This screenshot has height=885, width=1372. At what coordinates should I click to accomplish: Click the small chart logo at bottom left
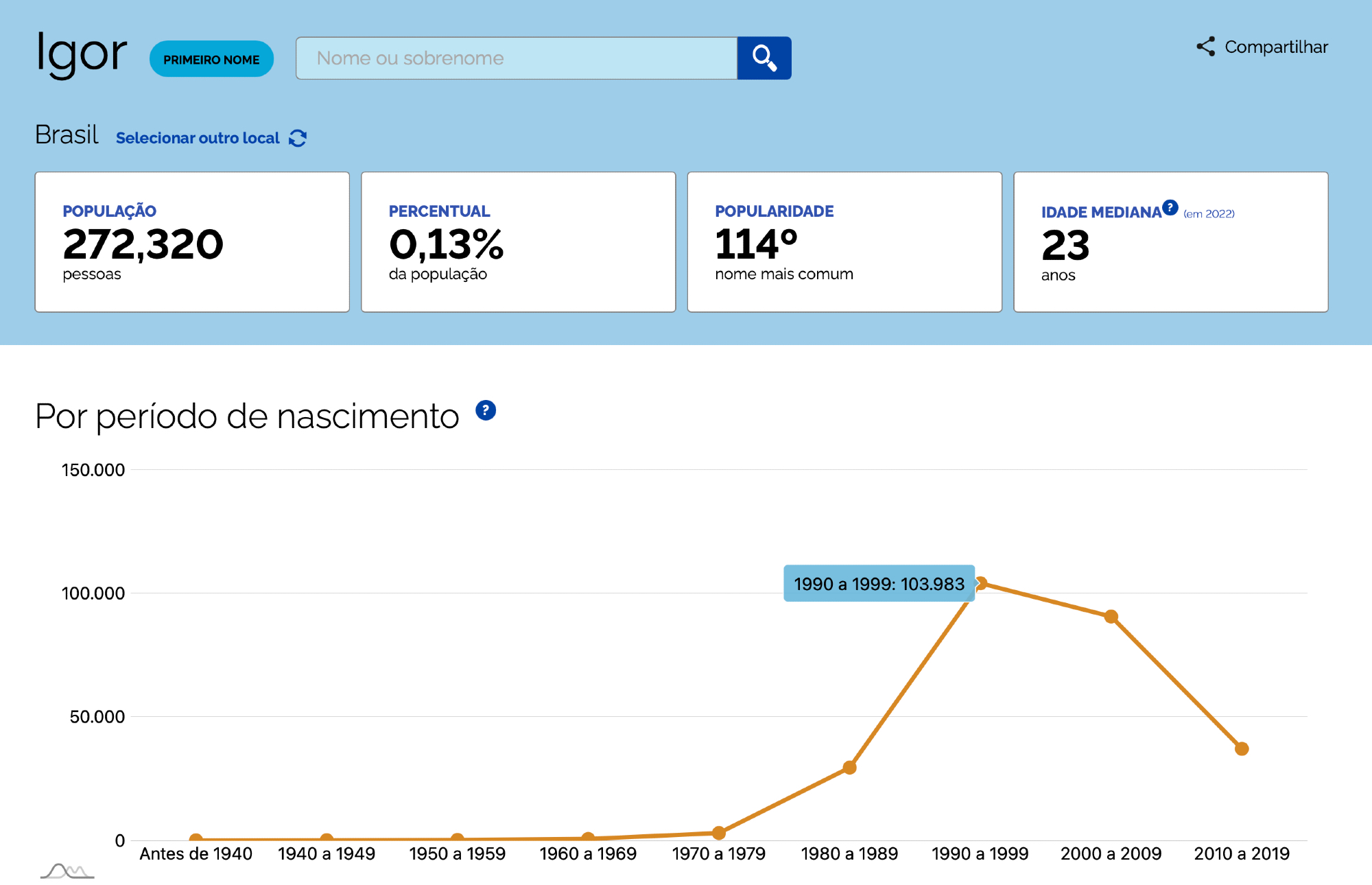point(67,871)
